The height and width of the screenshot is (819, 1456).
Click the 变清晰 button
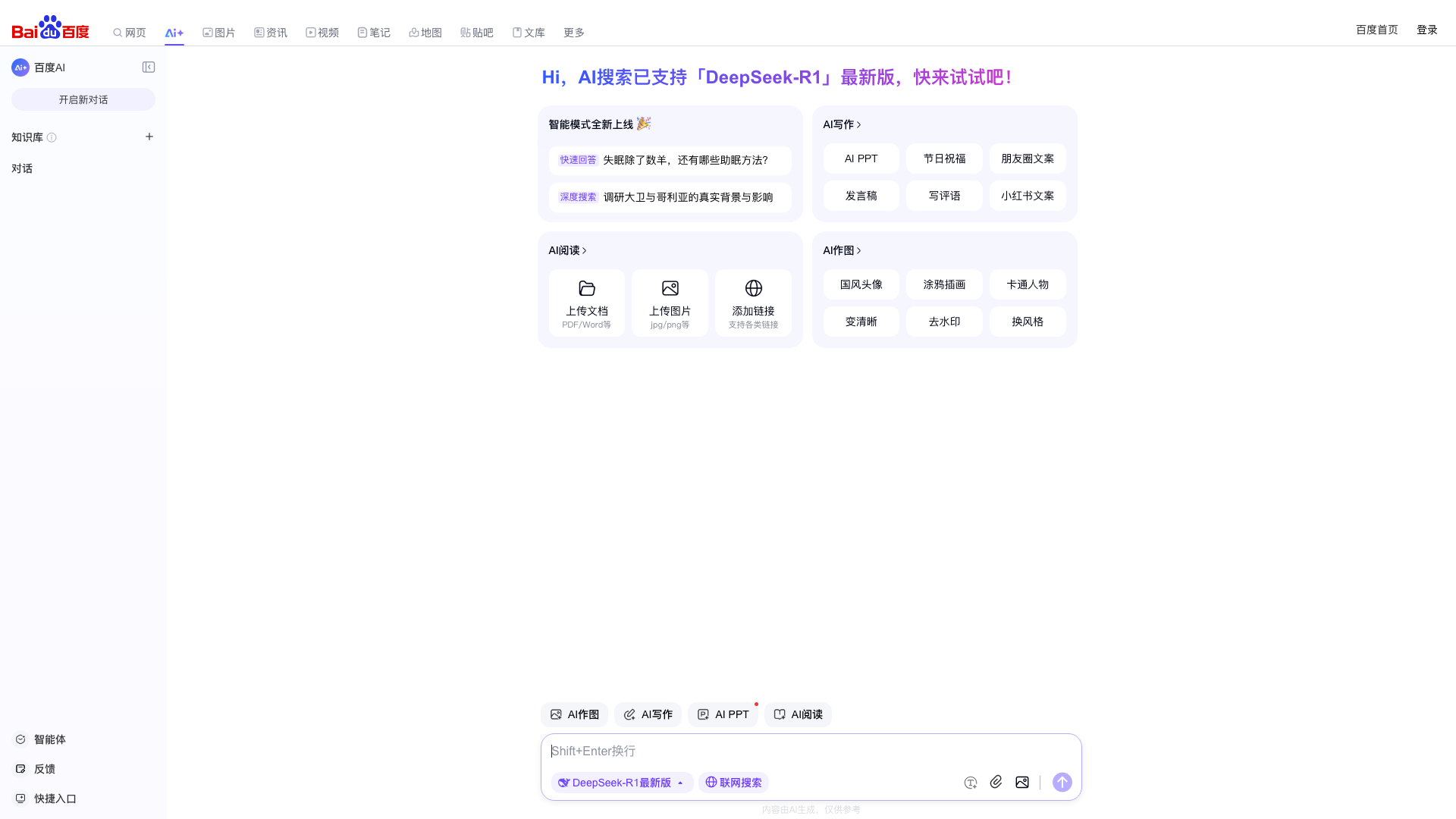tap(861, 322)
